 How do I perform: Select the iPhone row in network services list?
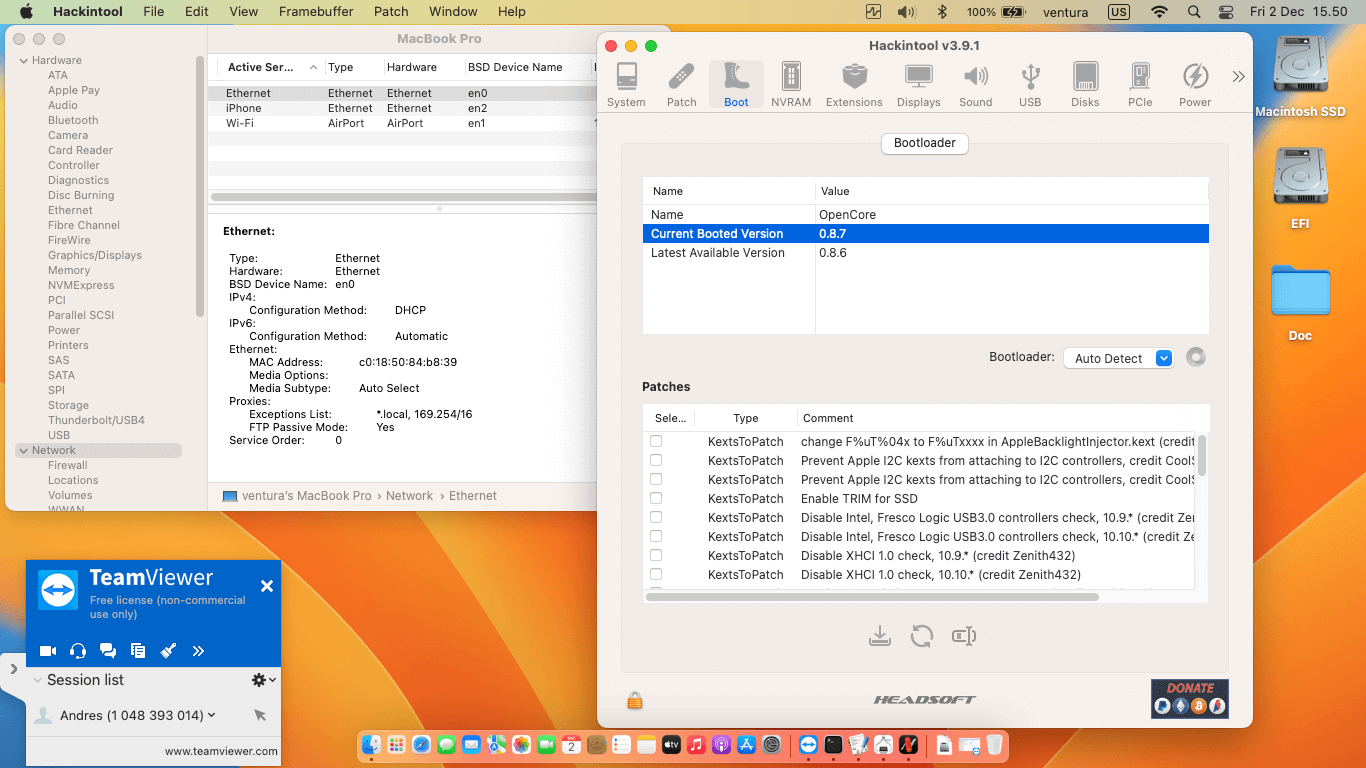402,108
